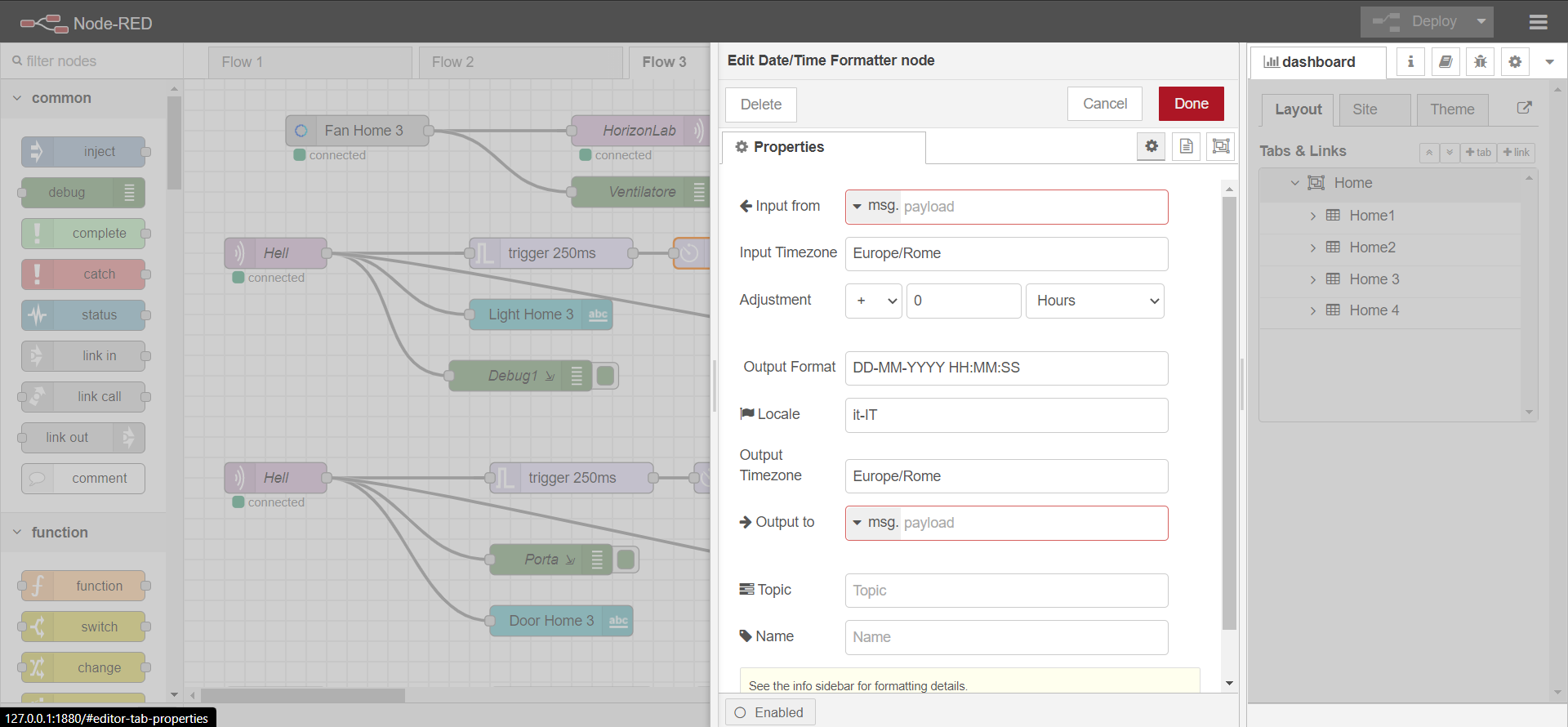This screenshot has height=727, width=1568.
Task: Click the Output Format input field
Action: pos(1006,368)
